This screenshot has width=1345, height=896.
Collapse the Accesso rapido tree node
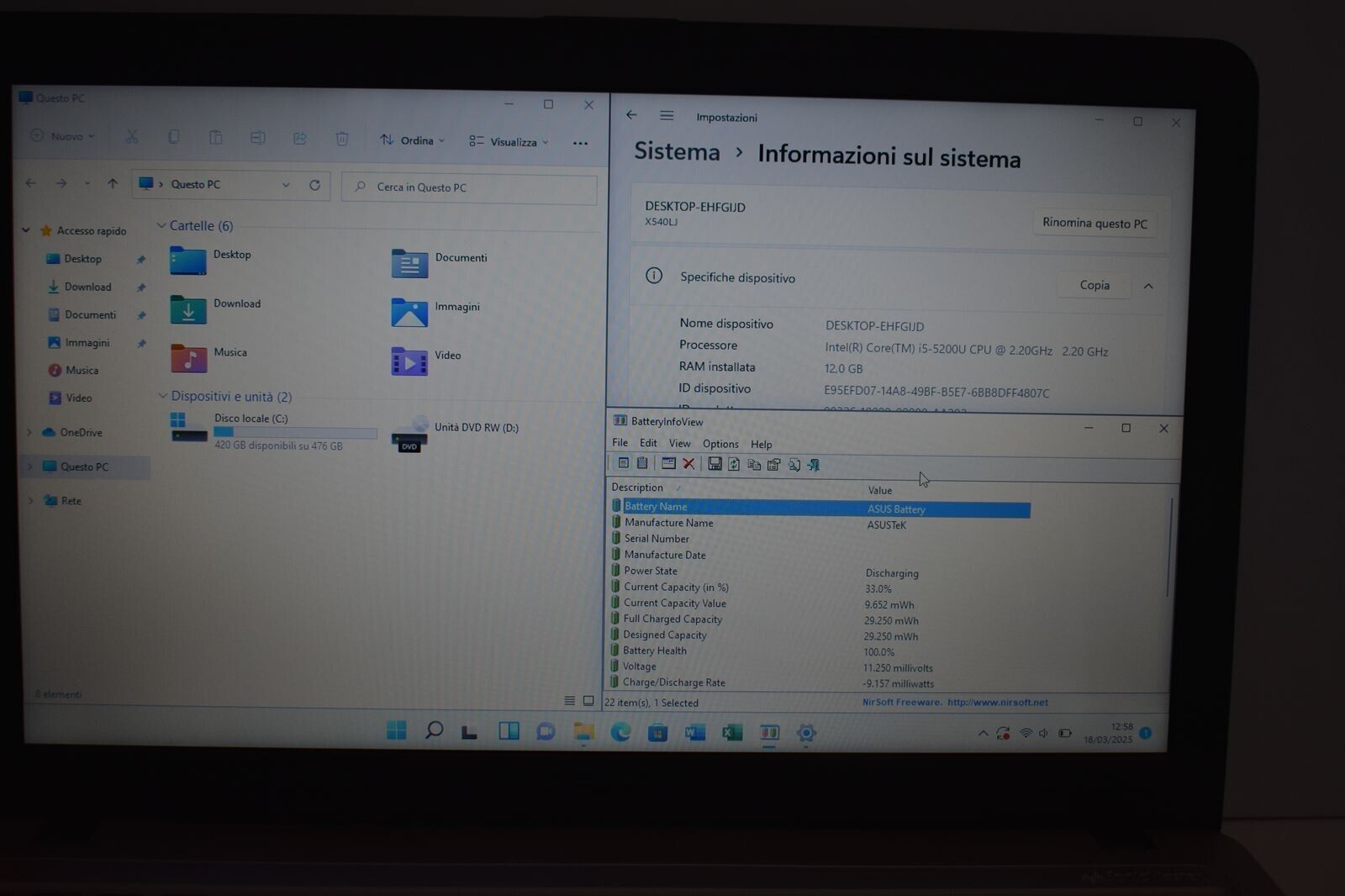(x=26, y=229)
